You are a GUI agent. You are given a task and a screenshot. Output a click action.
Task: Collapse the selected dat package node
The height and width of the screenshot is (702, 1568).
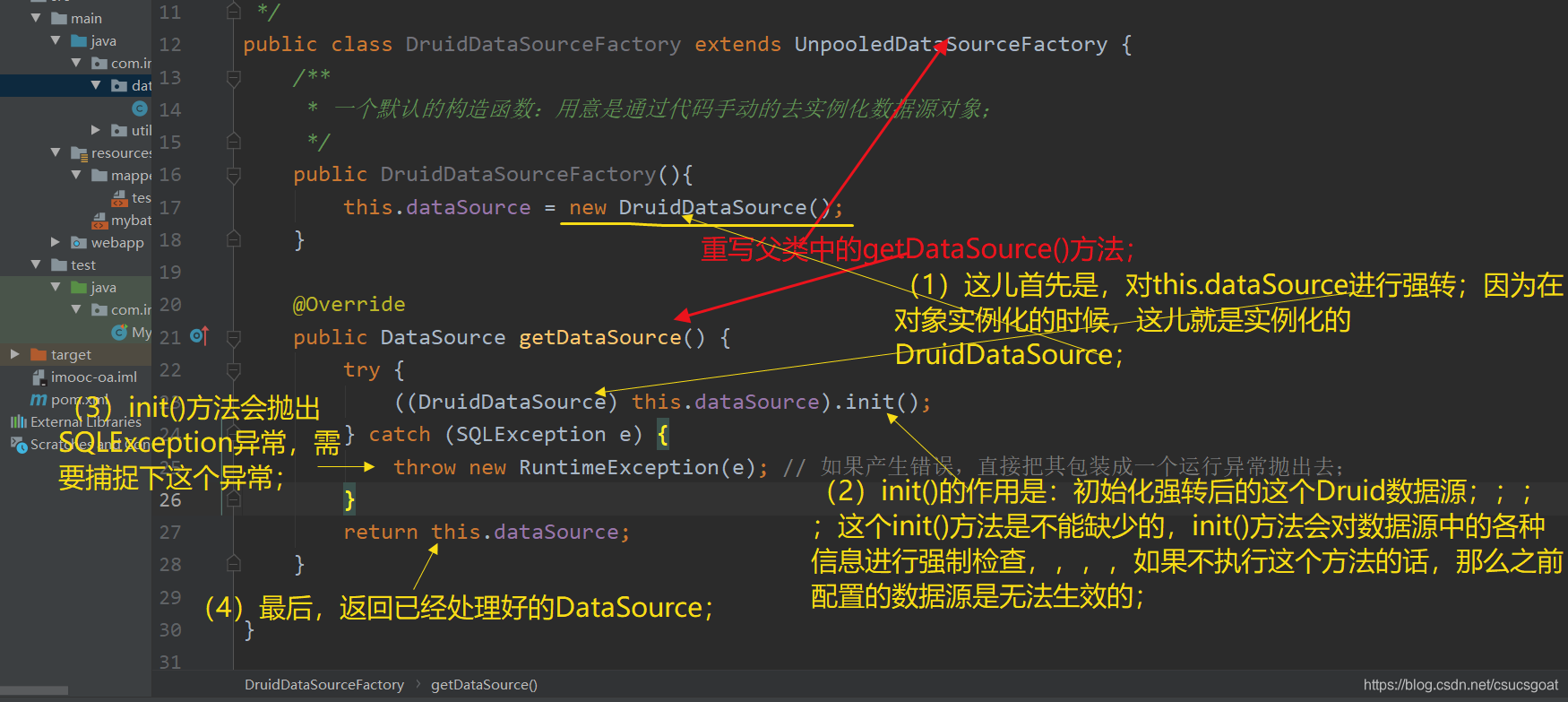tap(97, 86)
